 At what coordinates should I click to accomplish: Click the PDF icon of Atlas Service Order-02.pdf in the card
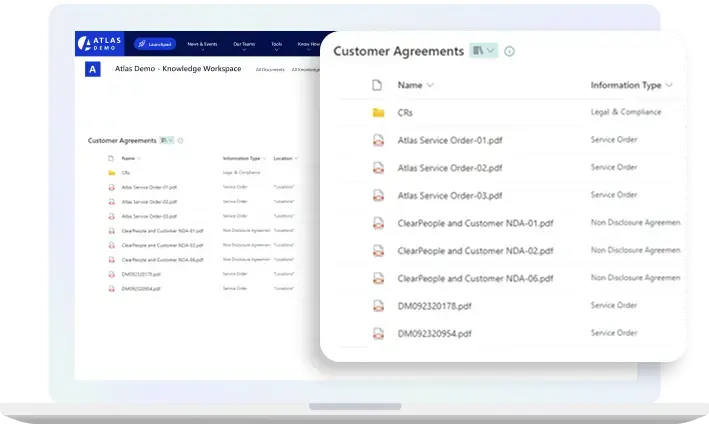(x=378, y=168)
